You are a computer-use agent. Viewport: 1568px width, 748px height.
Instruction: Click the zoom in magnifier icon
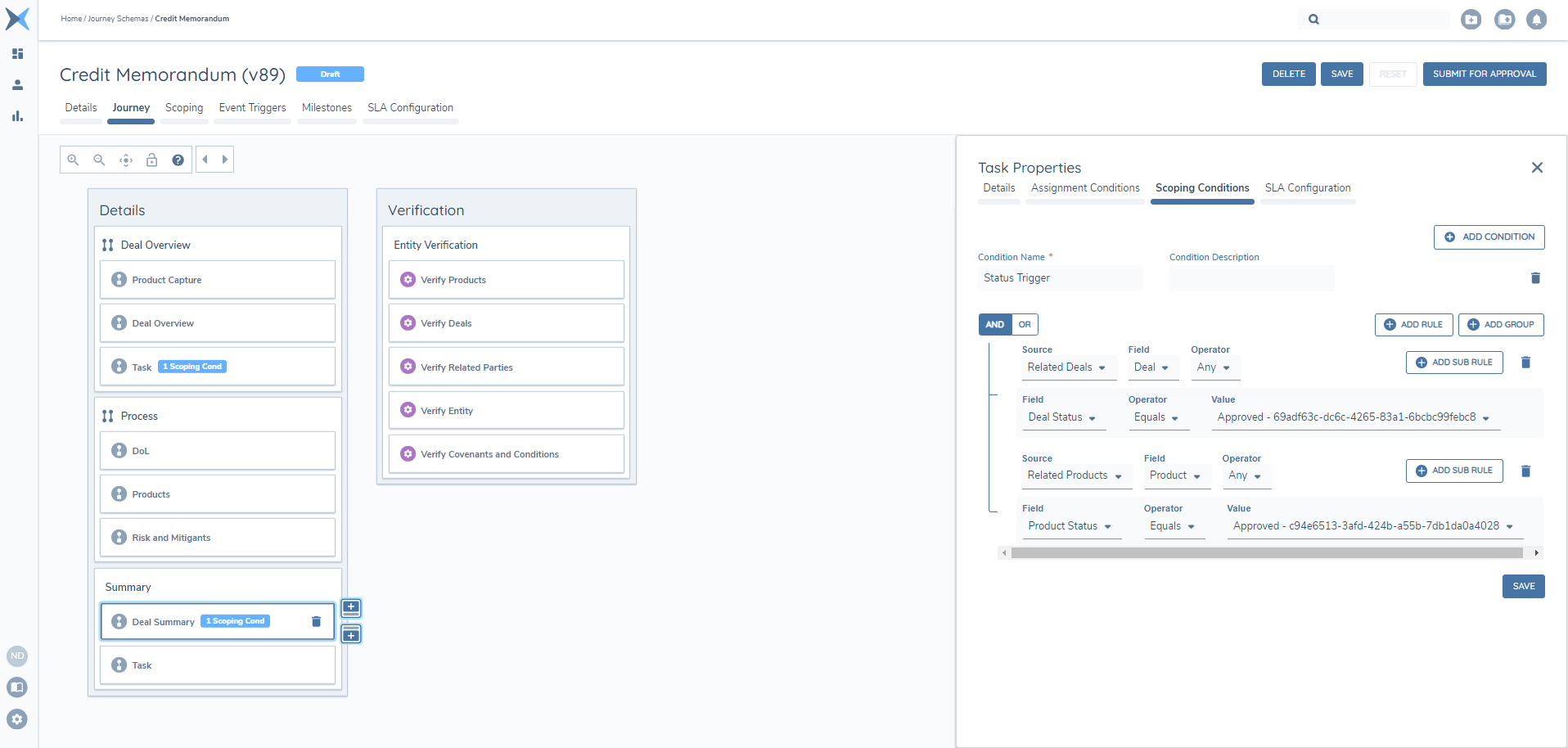(73, 160)
